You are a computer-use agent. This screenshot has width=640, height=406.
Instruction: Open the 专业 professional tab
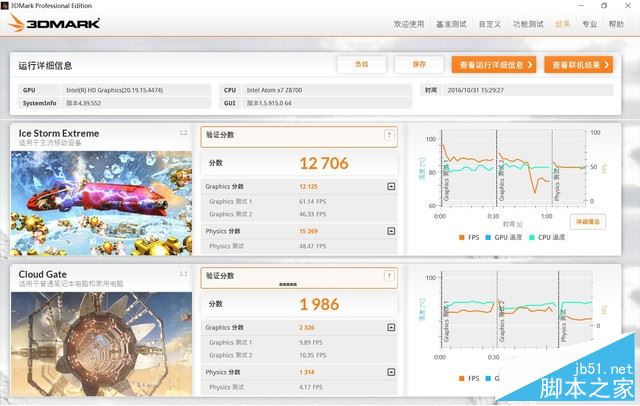(589, 24)
